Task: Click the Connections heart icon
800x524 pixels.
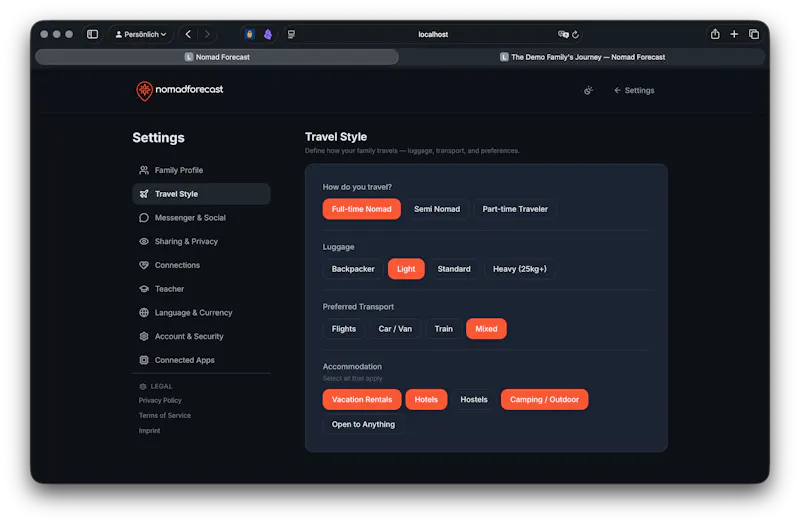Action: 144,265
